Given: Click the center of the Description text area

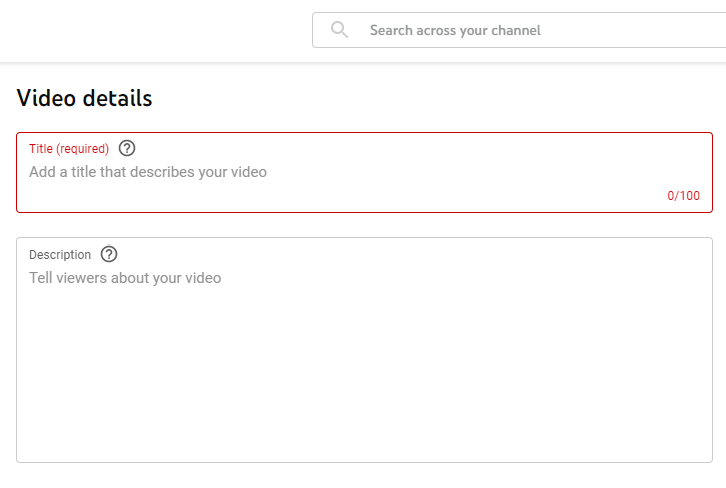Looking at the screenshot, I should (364, 350).
